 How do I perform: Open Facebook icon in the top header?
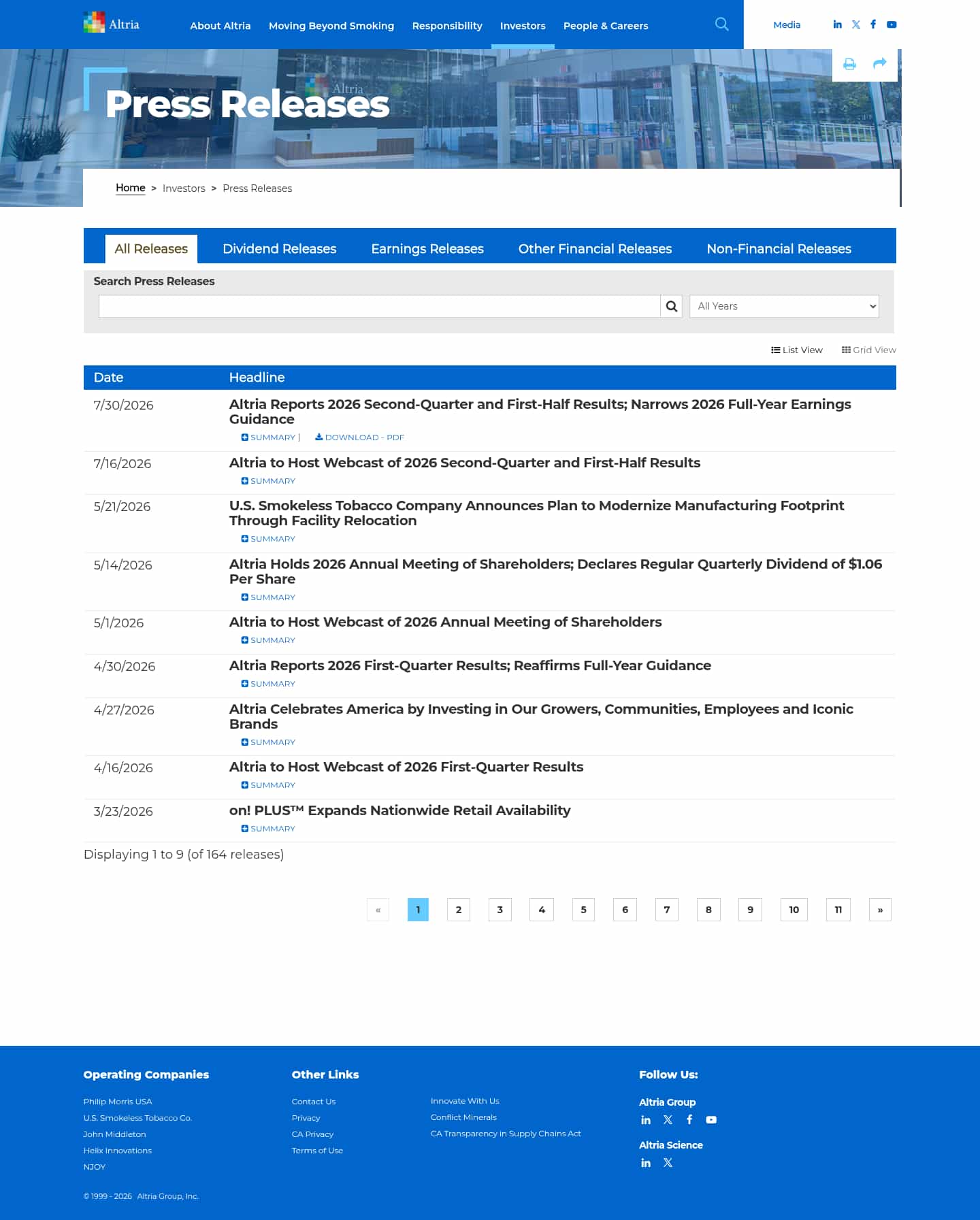[873, 24]
